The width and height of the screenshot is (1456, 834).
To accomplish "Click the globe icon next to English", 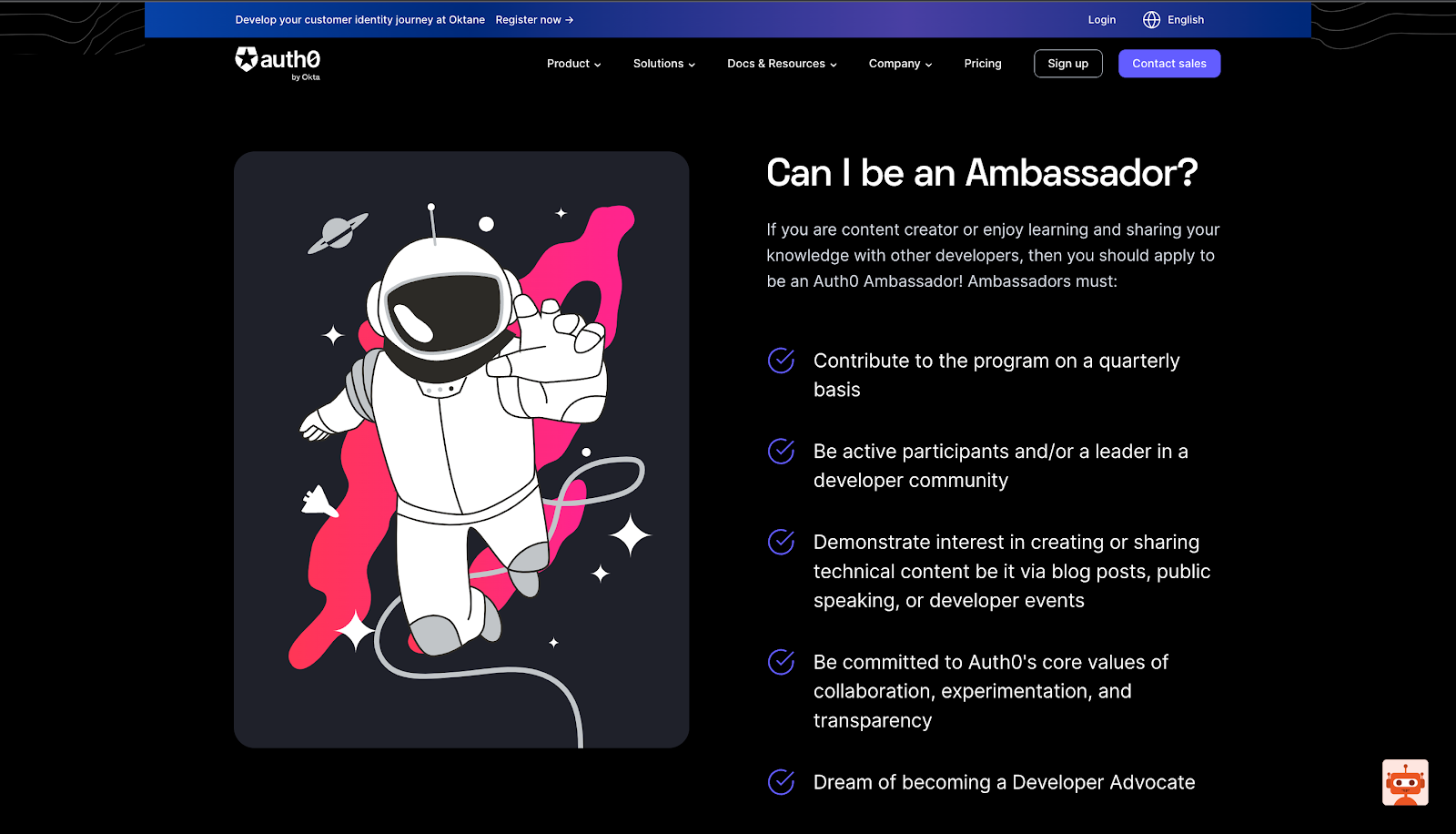I will click(1150, 19).
